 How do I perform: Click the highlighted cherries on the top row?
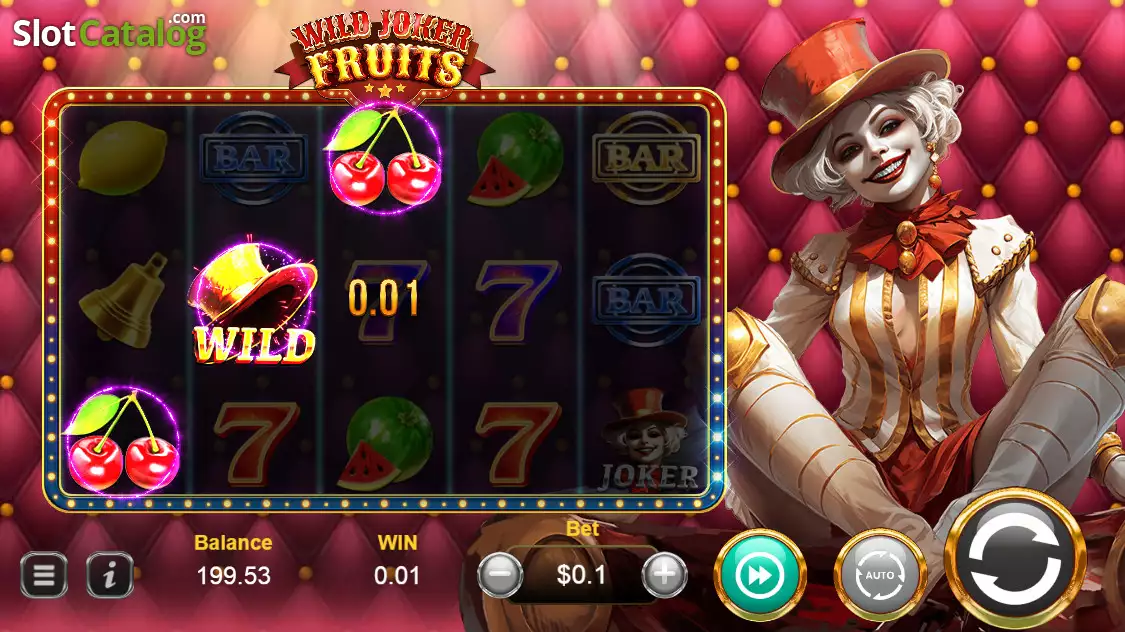tap(385, 159)
